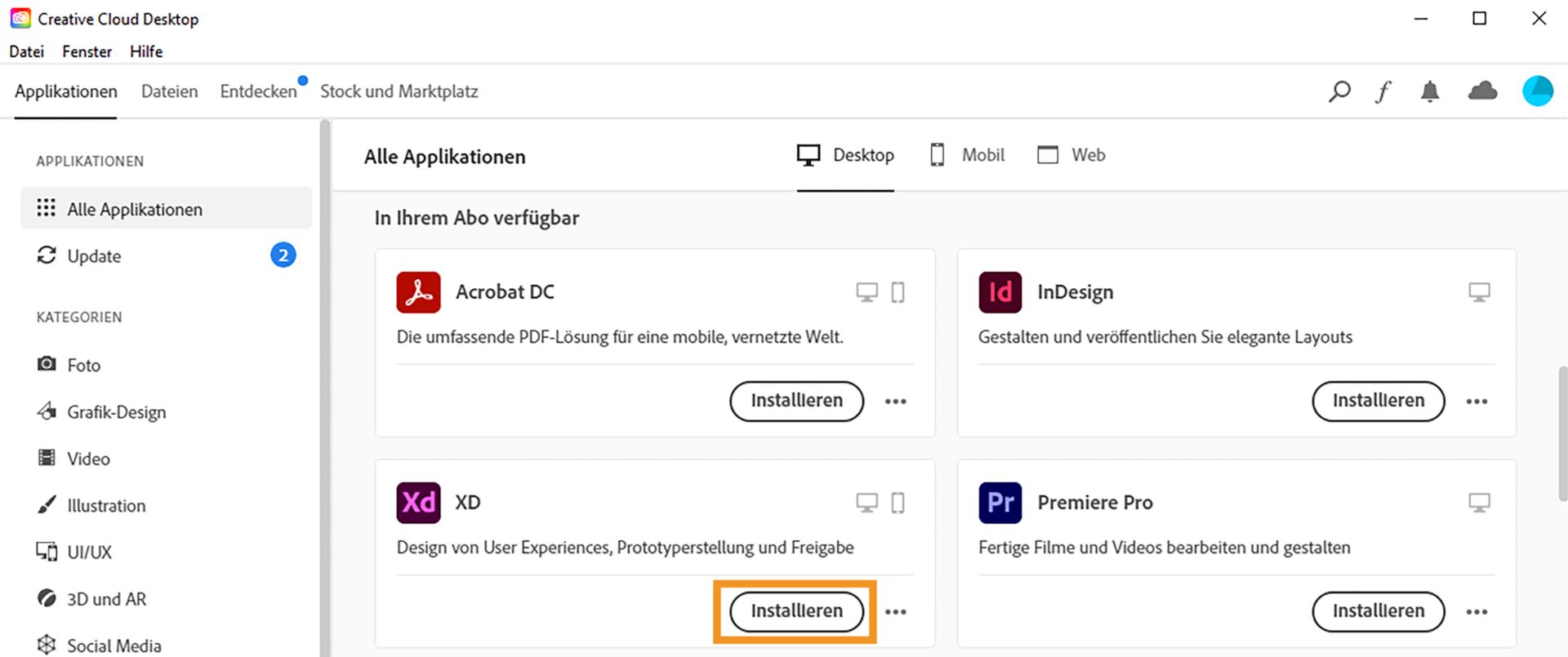Viewport: 1568px width, 657px height.
Task: Select Illustration category in sidebar
Action: tap(167, 505)
